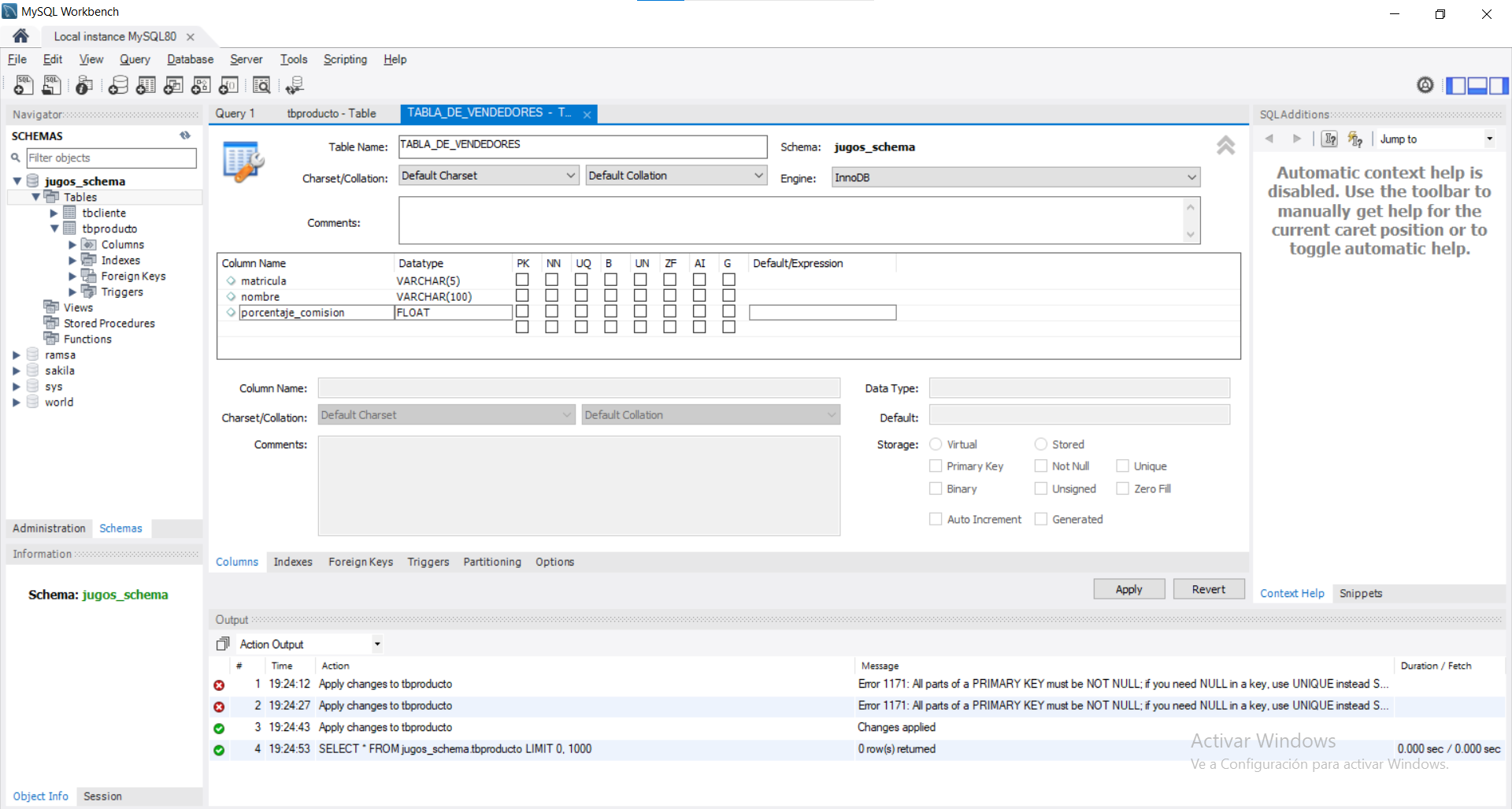This screenshot has width=1512, height=809.
Task: Select the Stored storage radio button
Action: 1041,443
